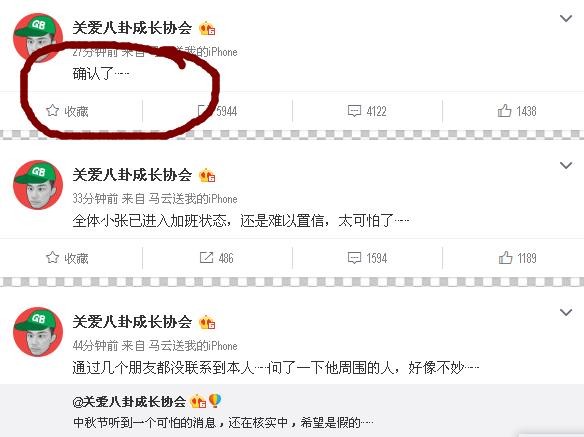The image size is (584, 437).
Task: Open username 关爱八卦成长协会 on third post
Action: pos(132,322)
